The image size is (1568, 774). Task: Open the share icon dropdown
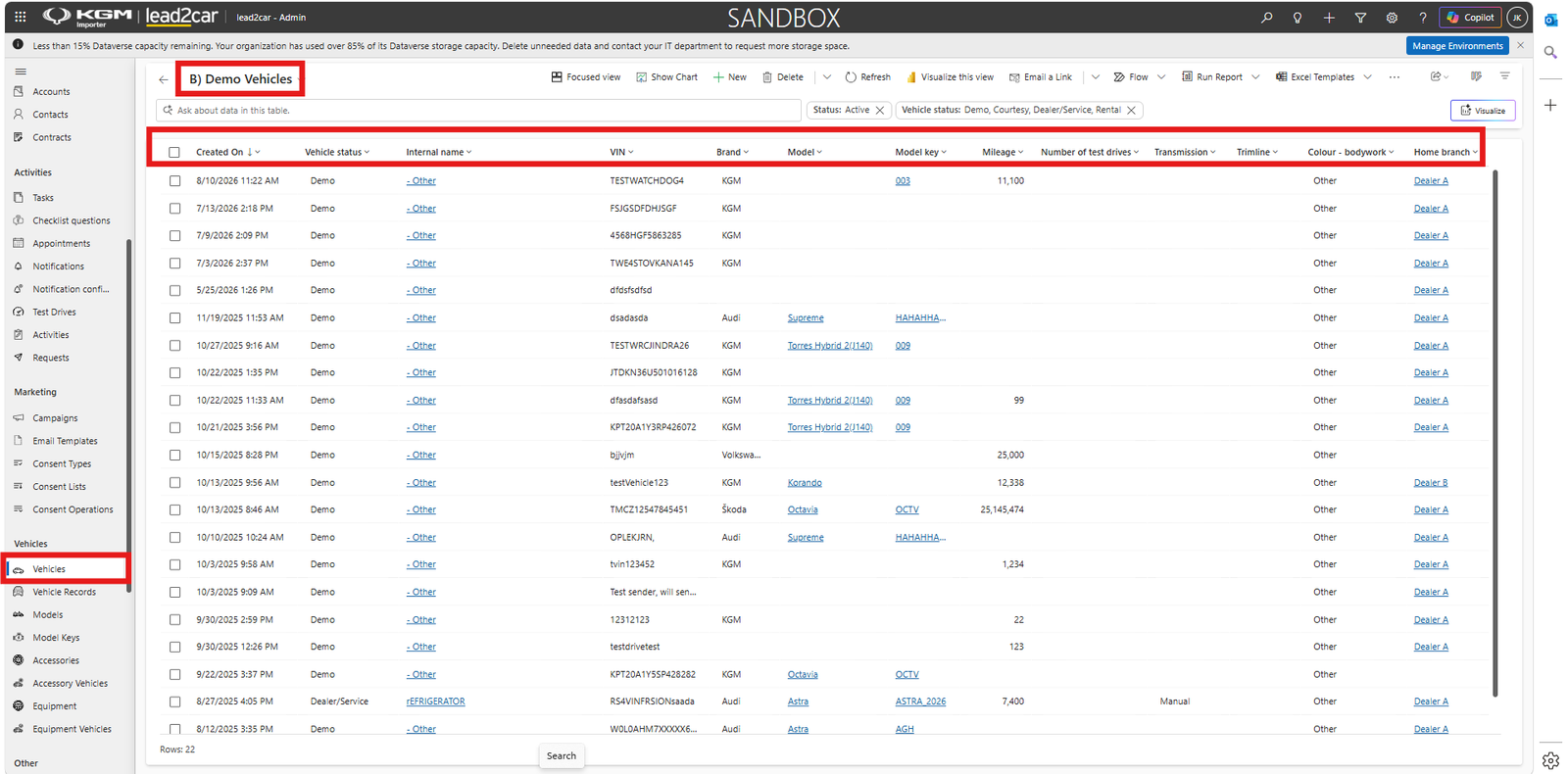coord(1440,76)
